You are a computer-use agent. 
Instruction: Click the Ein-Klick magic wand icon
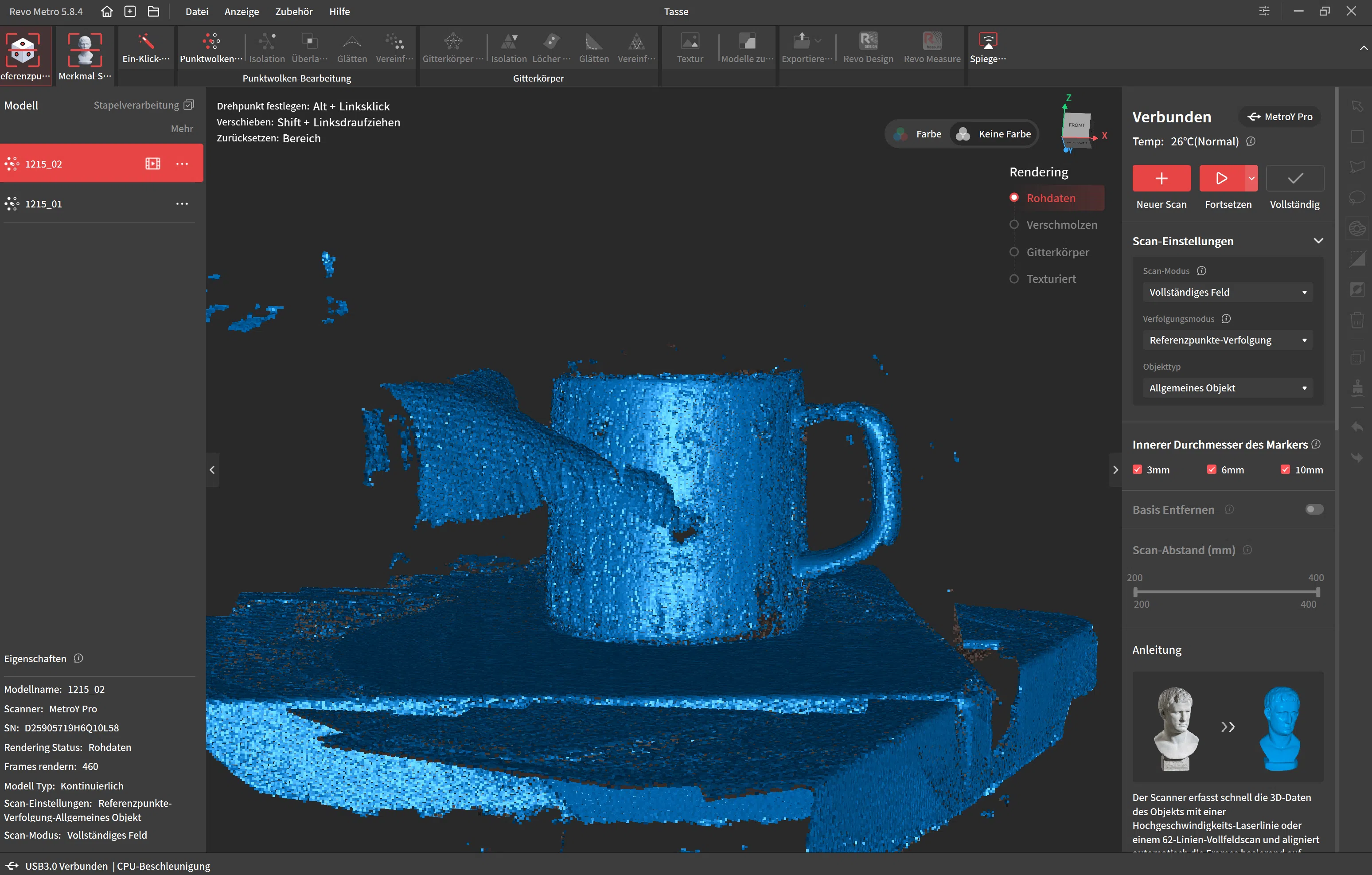pyautogui.click(x=146, y=42)
